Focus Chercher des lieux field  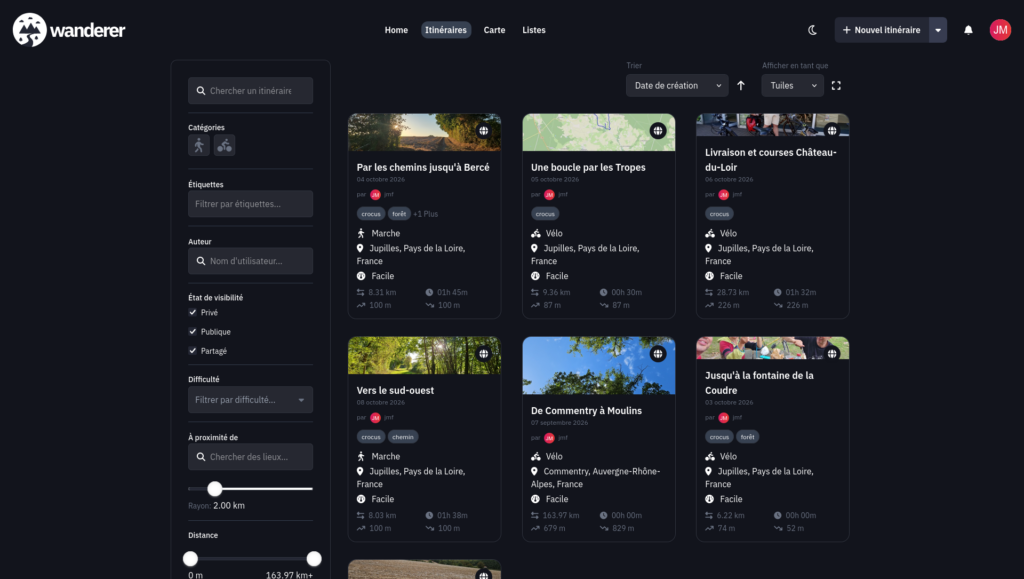click(250, 457)
